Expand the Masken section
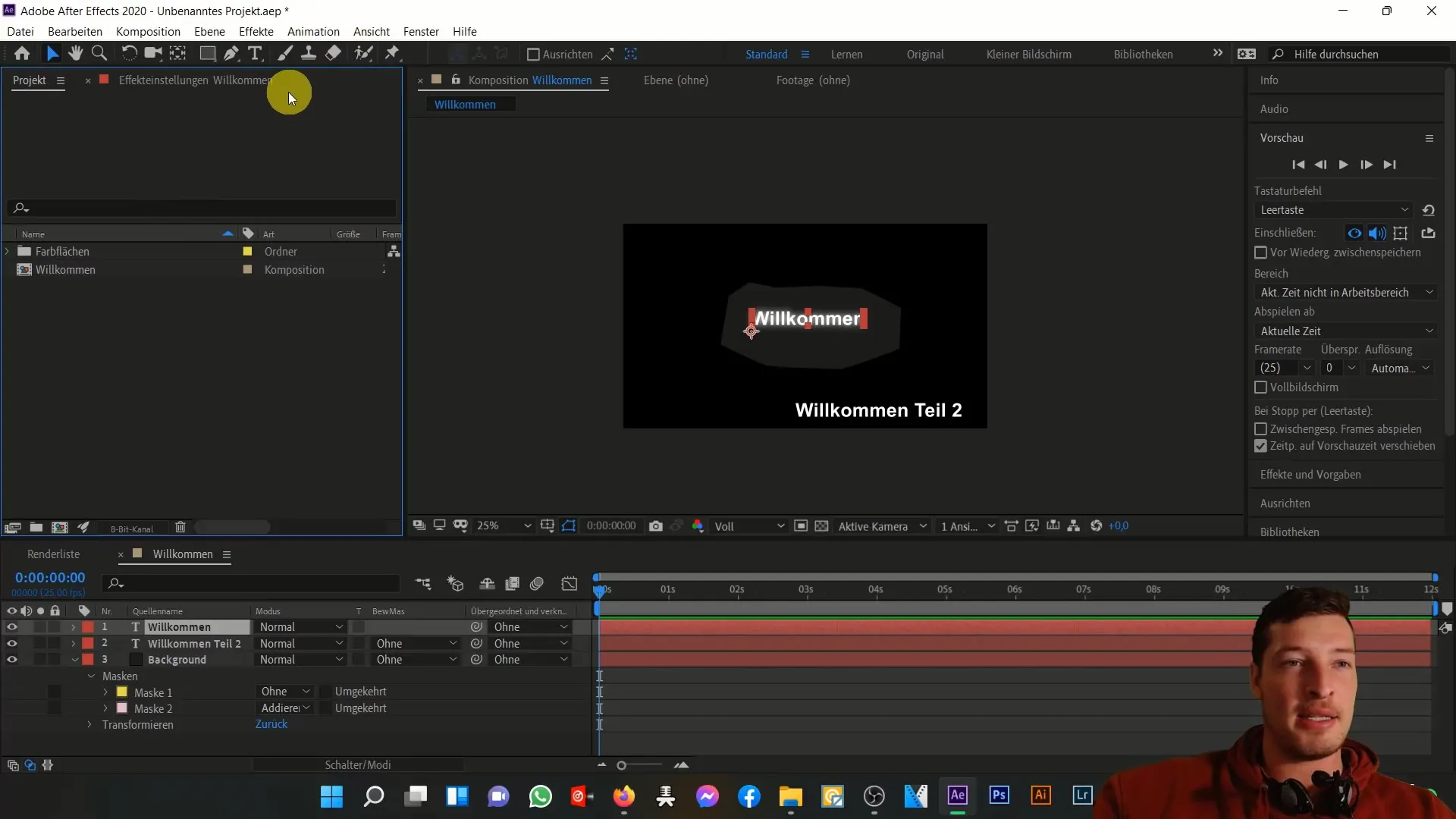 pyautogui.click(x=91, y=676)
